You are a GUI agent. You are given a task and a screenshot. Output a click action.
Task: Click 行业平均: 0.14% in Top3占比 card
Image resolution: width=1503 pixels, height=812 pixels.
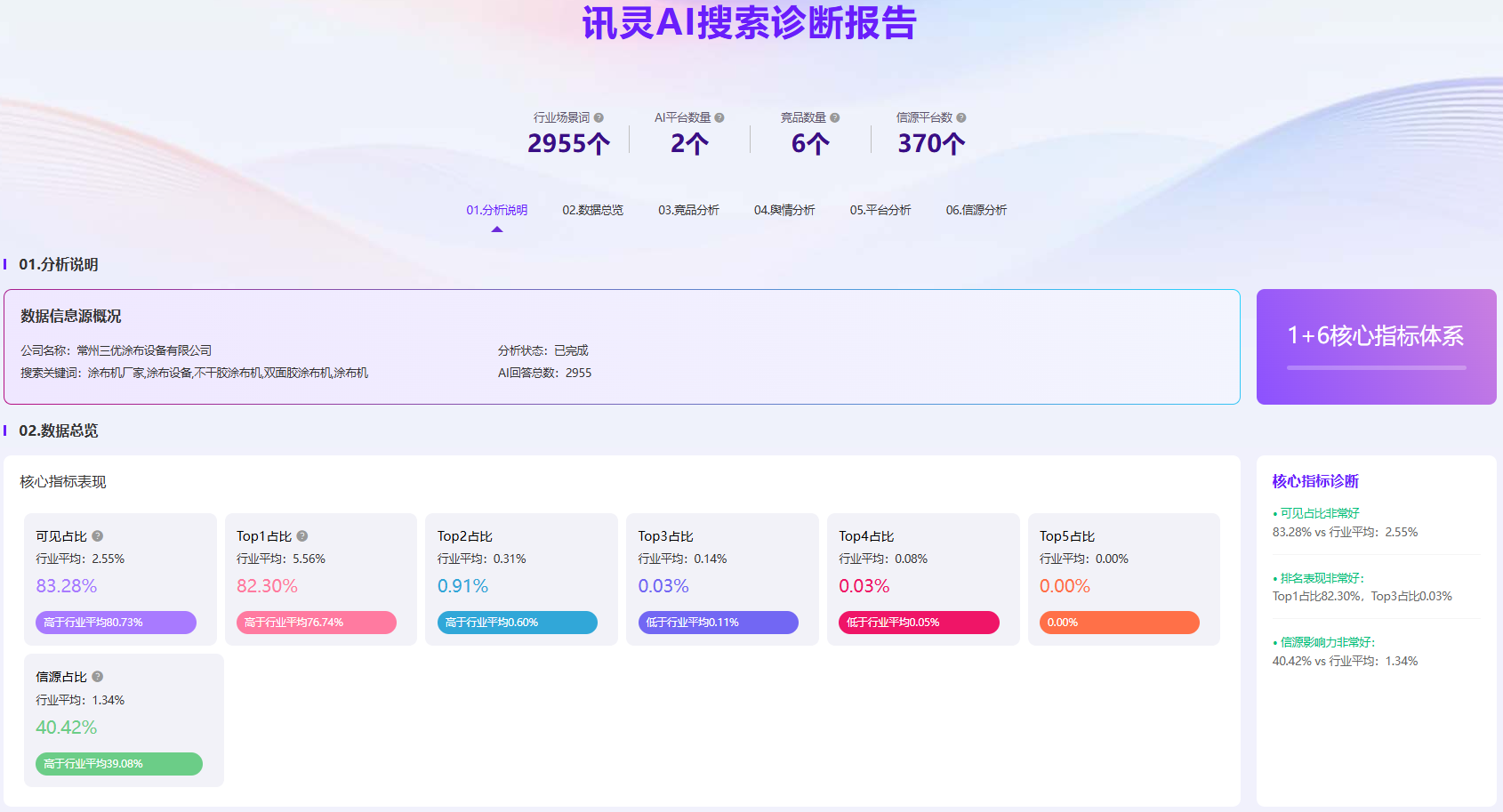683,559
